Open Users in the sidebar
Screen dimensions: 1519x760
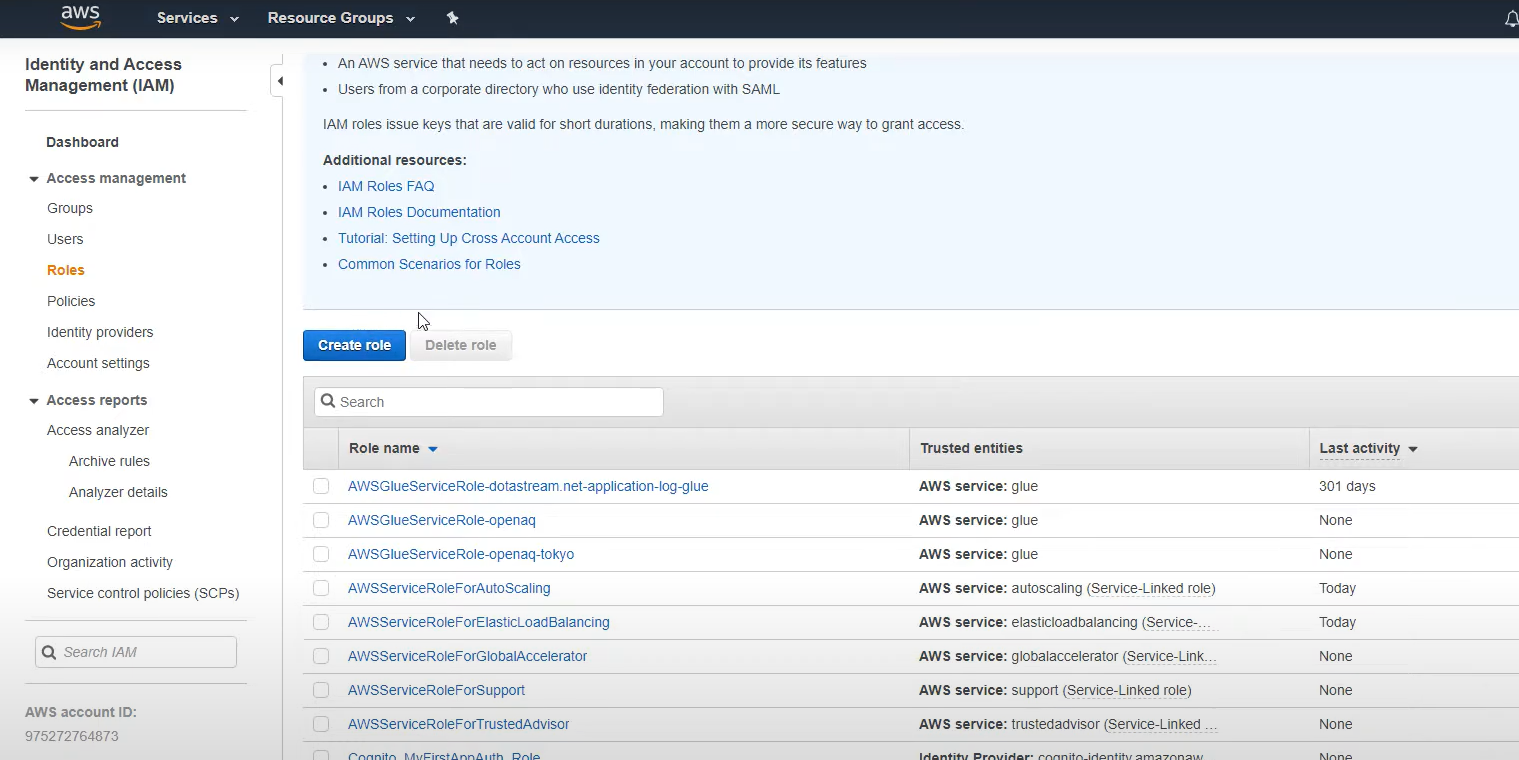point(65,239)
